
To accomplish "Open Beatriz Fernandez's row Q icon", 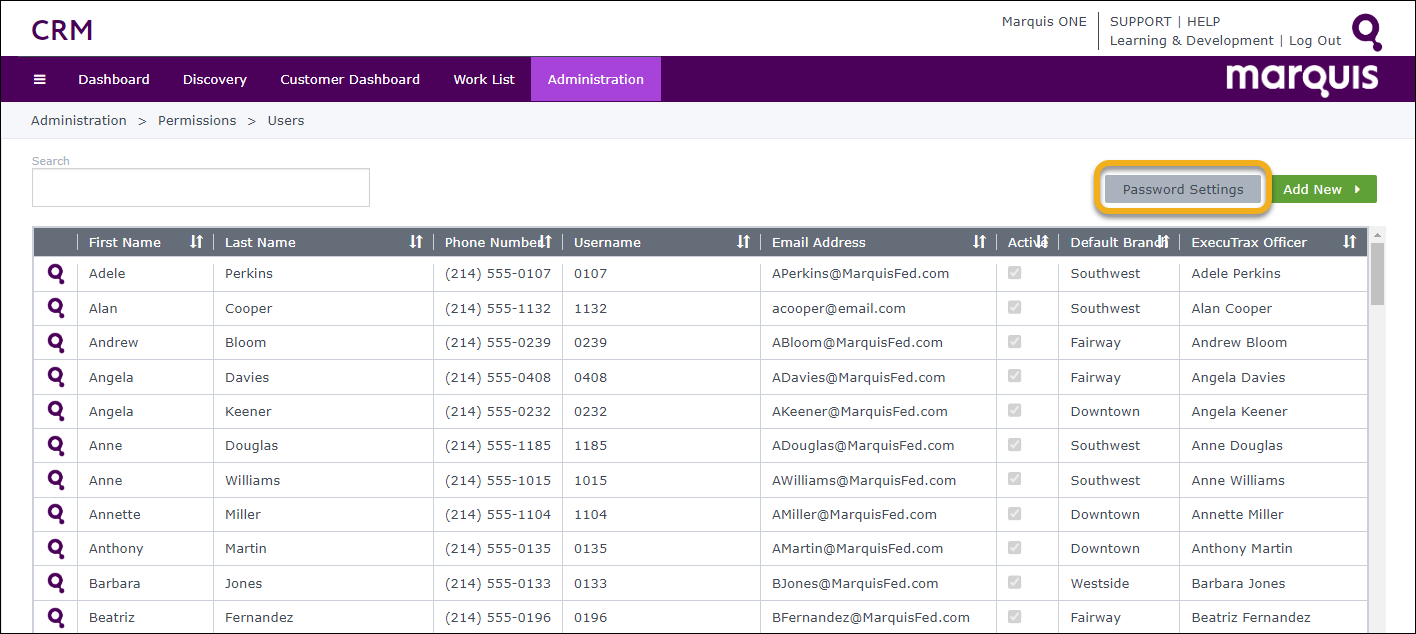I will click(56, 617).
